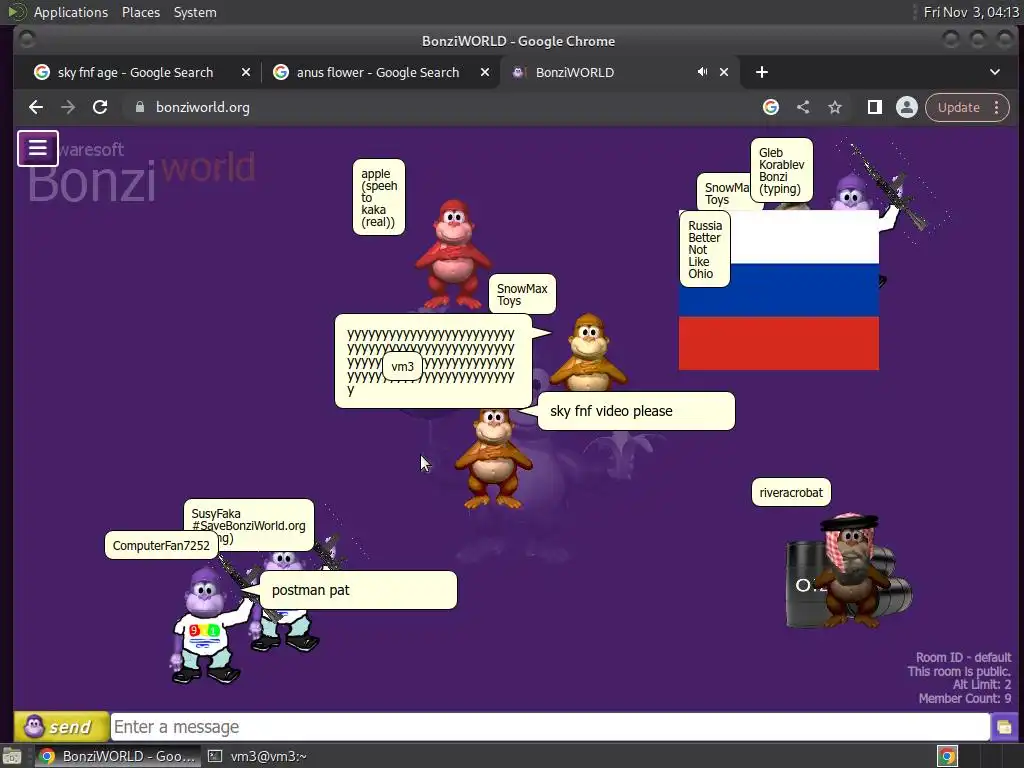1024x768 pixels.
Task: Share this page with the share icon
Action: pos(803,107)
